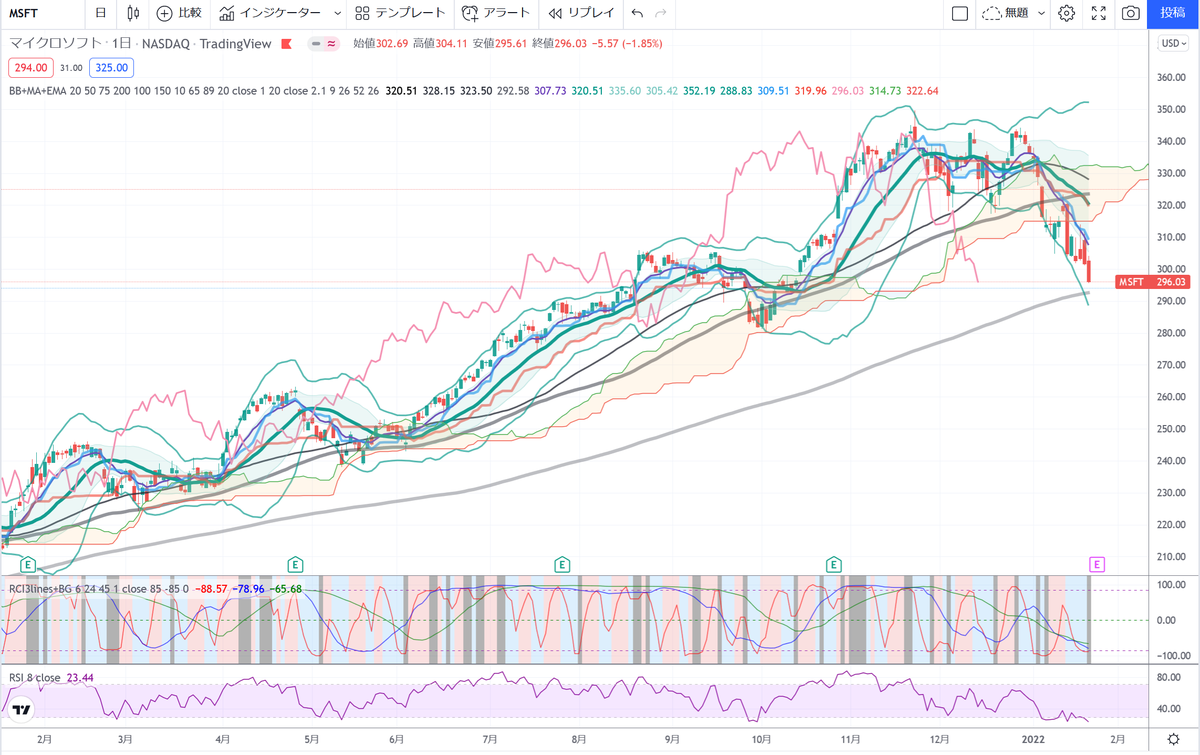Open the テンプレート indicator templates menu
The image size is (1200, 755).
(x=401, y=13)
